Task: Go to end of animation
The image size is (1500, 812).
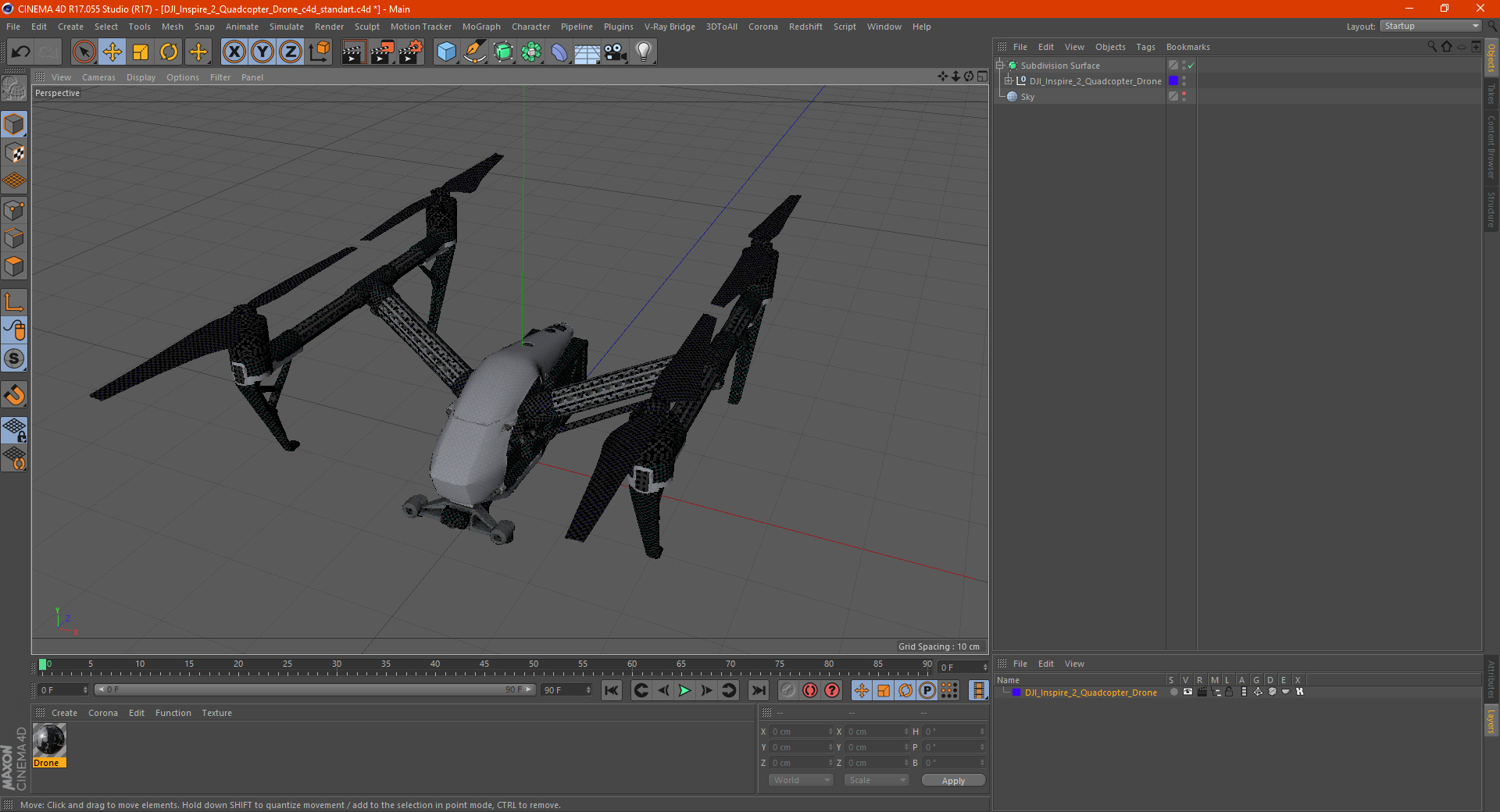Action: coord(758,690)
